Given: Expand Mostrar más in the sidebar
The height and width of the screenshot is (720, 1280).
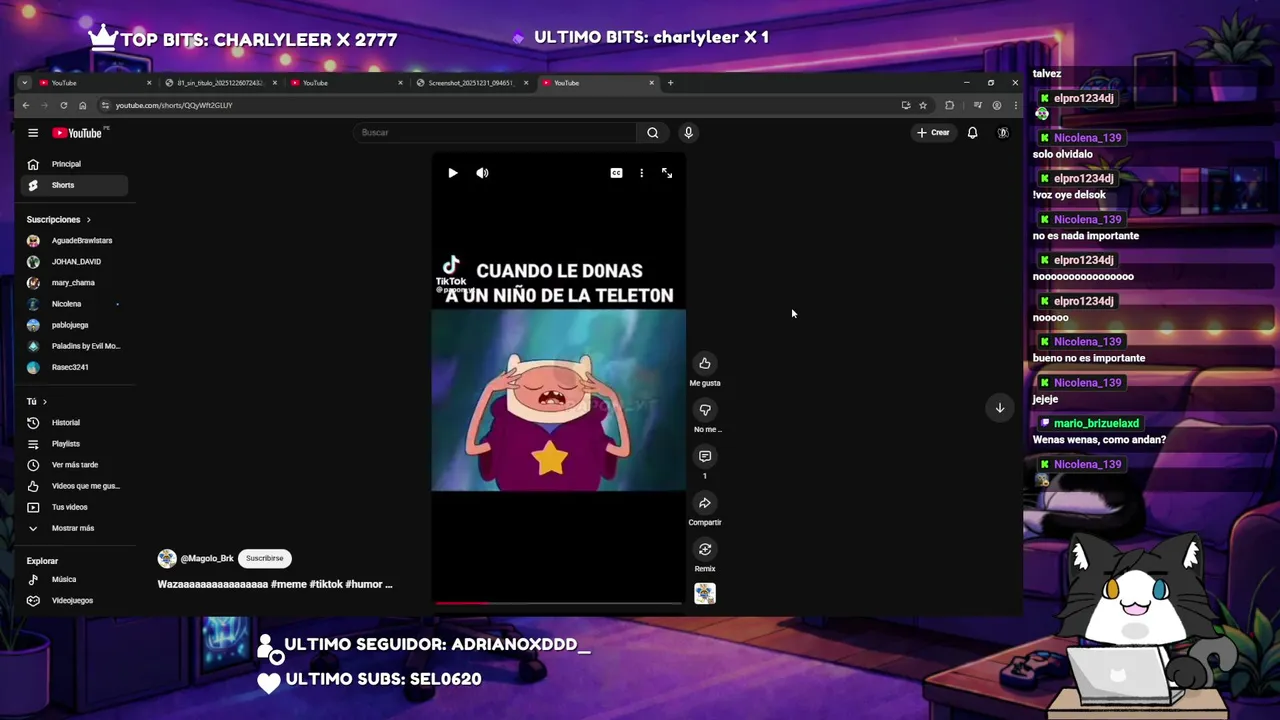Looking at the screenshot, I should (x=74, y=528).
